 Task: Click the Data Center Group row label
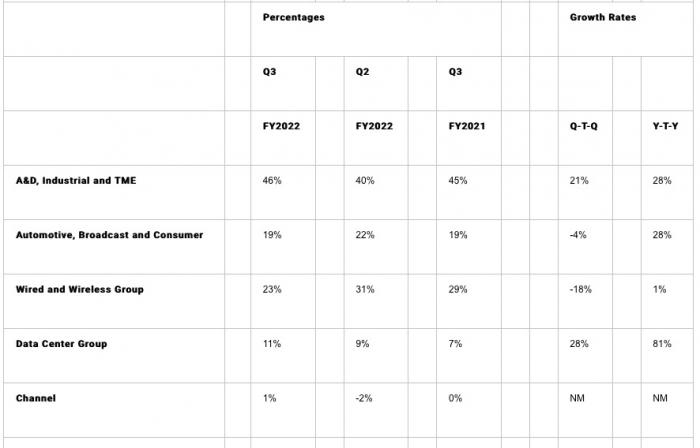(x=61, y=344)
